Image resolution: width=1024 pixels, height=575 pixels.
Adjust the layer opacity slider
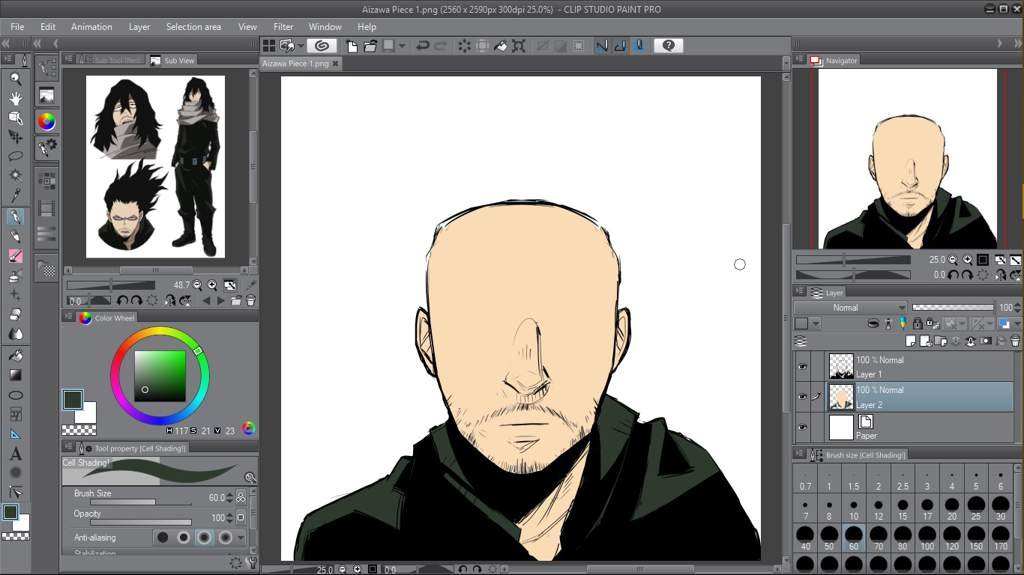[953, 307]
